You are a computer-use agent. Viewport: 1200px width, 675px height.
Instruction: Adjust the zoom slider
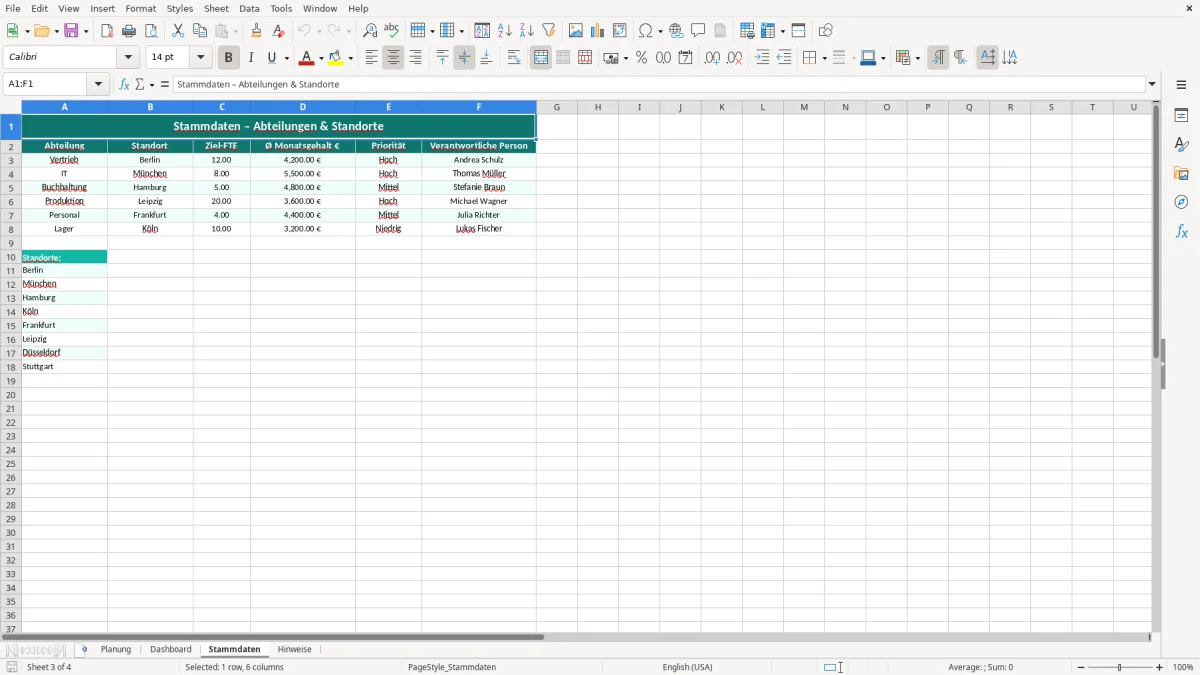1120,667
